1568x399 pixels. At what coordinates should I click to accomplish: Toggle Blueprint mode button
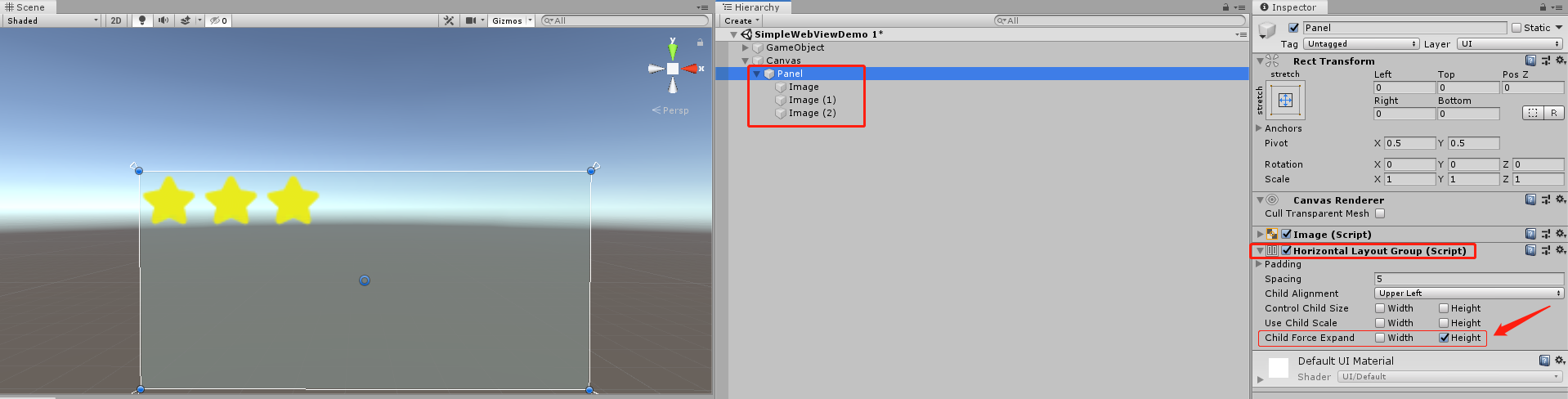click(1533, 113)
